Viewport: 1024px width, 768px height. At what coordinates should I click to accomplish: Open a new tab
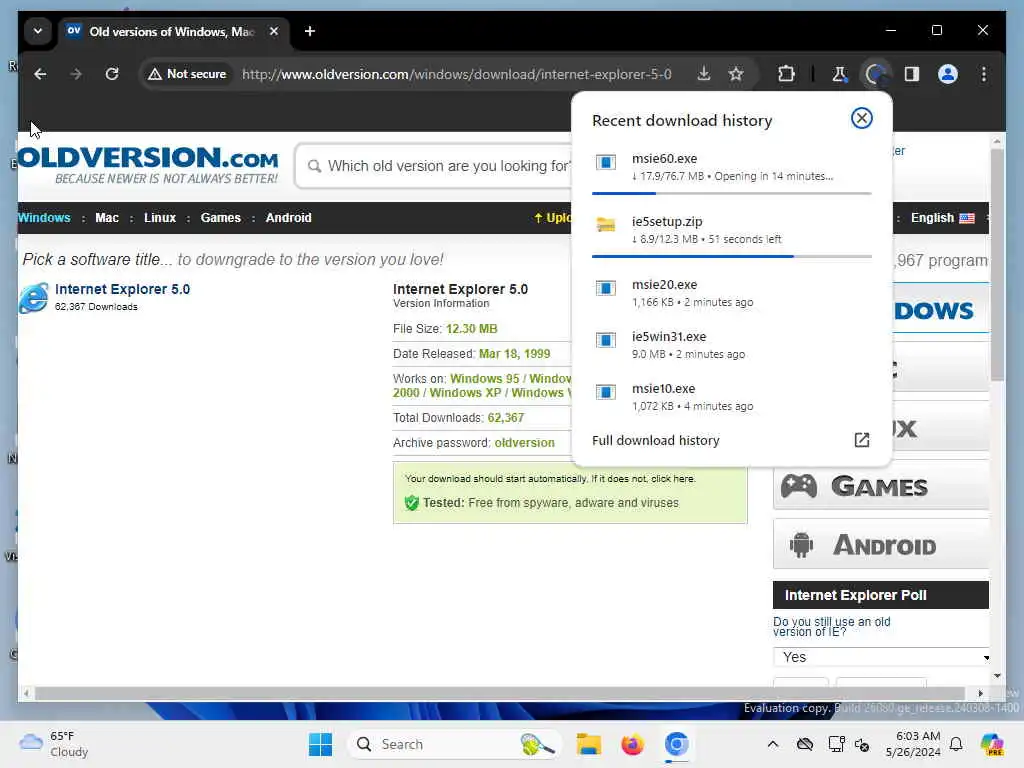[x=310, y=31]
